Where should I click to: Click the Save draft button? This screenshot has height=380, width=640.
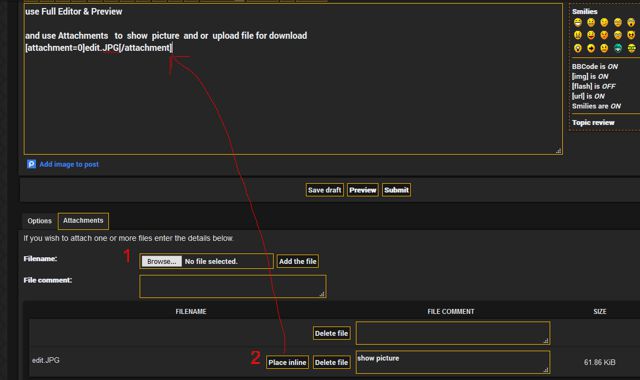[x=324, y=190]
